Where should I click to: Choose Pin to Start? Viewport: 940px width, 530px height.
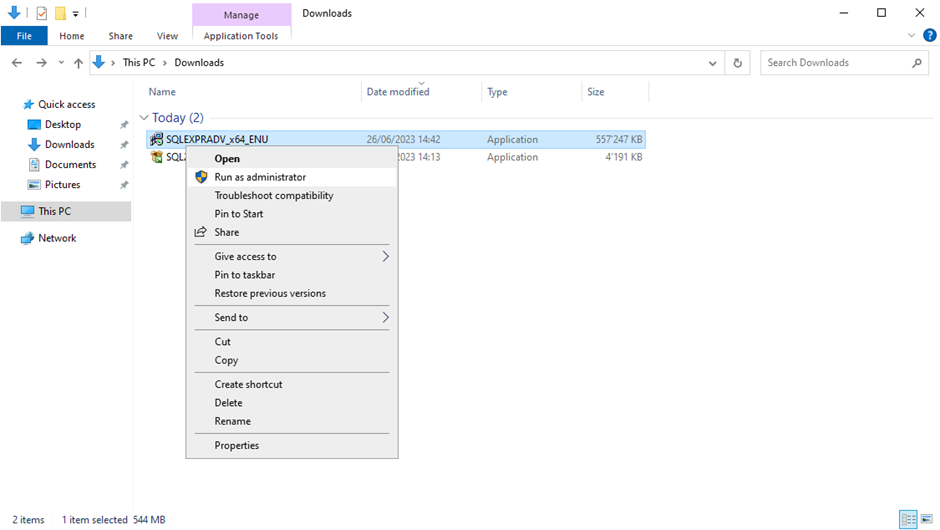pyautogui.click(x=292, y=214)
